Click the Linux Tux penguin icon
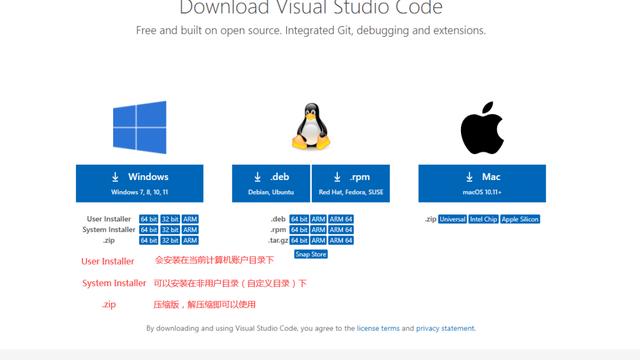The image size is (640, 360). pos(311,126)
